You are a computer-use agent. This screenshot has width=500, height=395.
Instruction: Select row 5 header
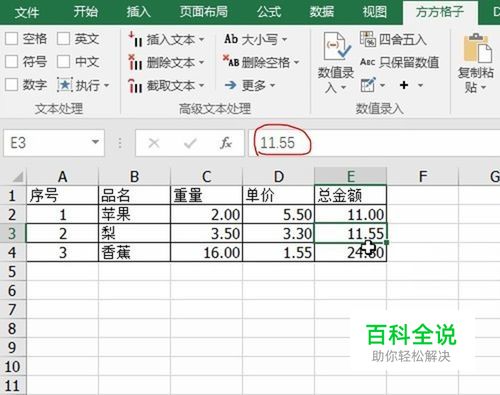click(13, 271)
